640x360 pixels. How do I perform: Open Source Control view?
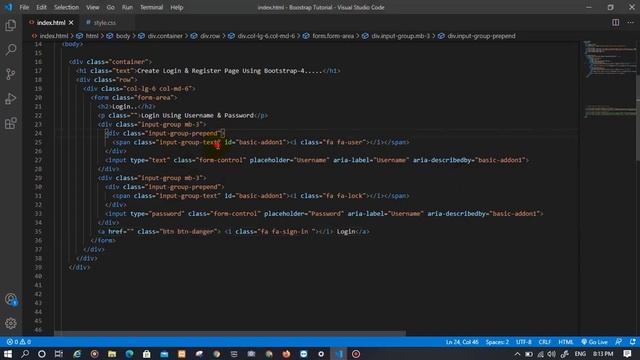(x=11, y=74)
